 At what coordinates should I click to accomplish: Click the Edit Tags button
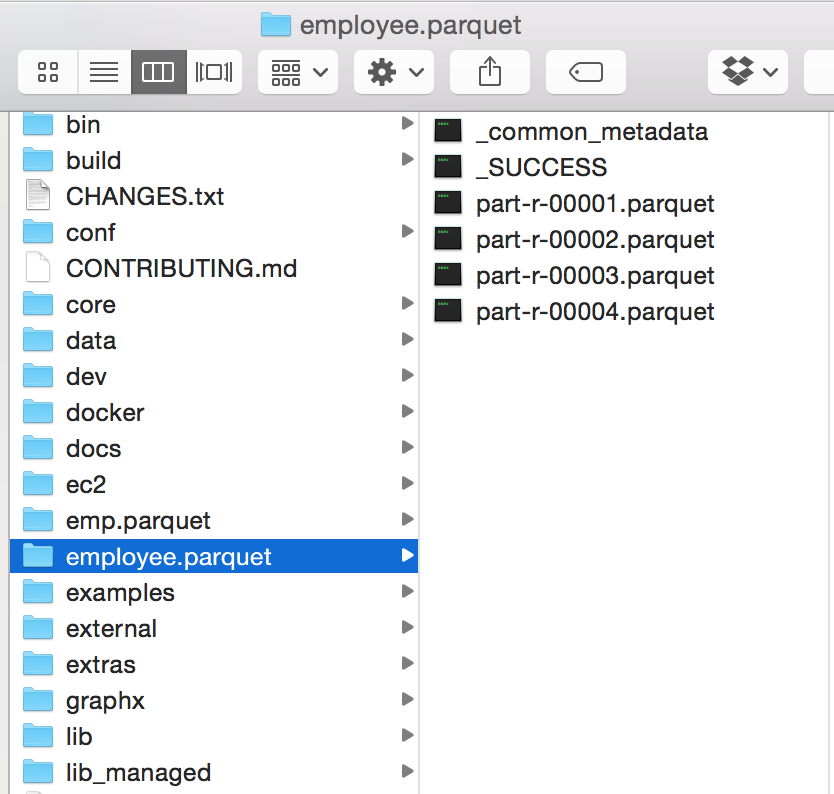[585, 72]
